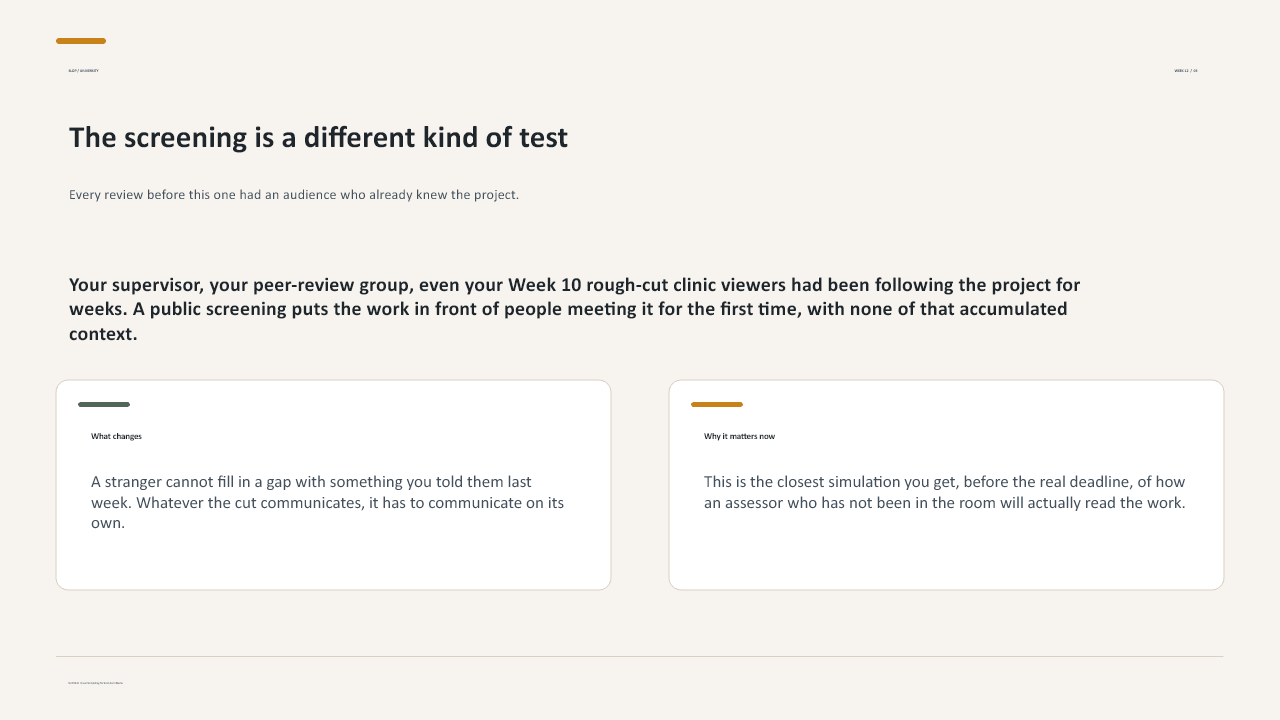Click the orange accent bar in 'Why it matters now' card
The width and height of the screenshot is (1280, 720).
click(717, 405)
